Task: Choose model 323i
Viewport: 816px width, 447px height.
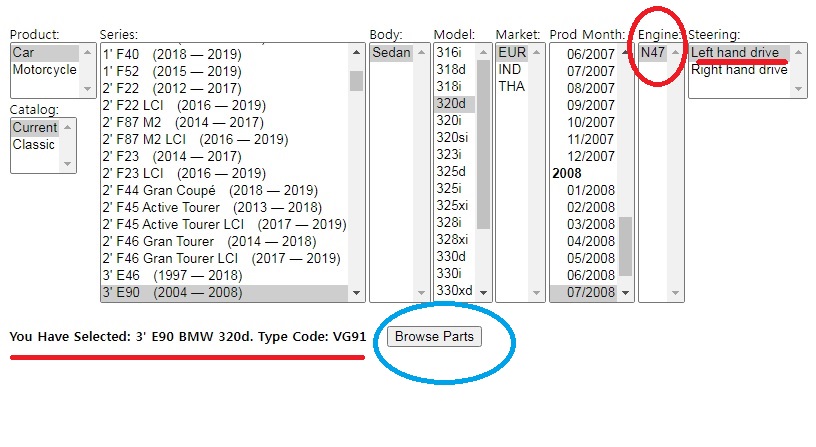Action: (455, 155)
